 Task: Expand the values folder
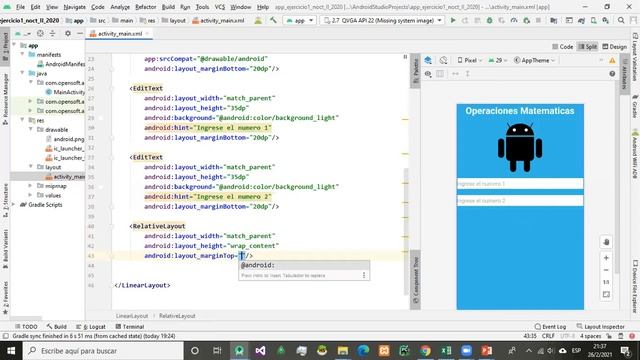tap(30, 195)
